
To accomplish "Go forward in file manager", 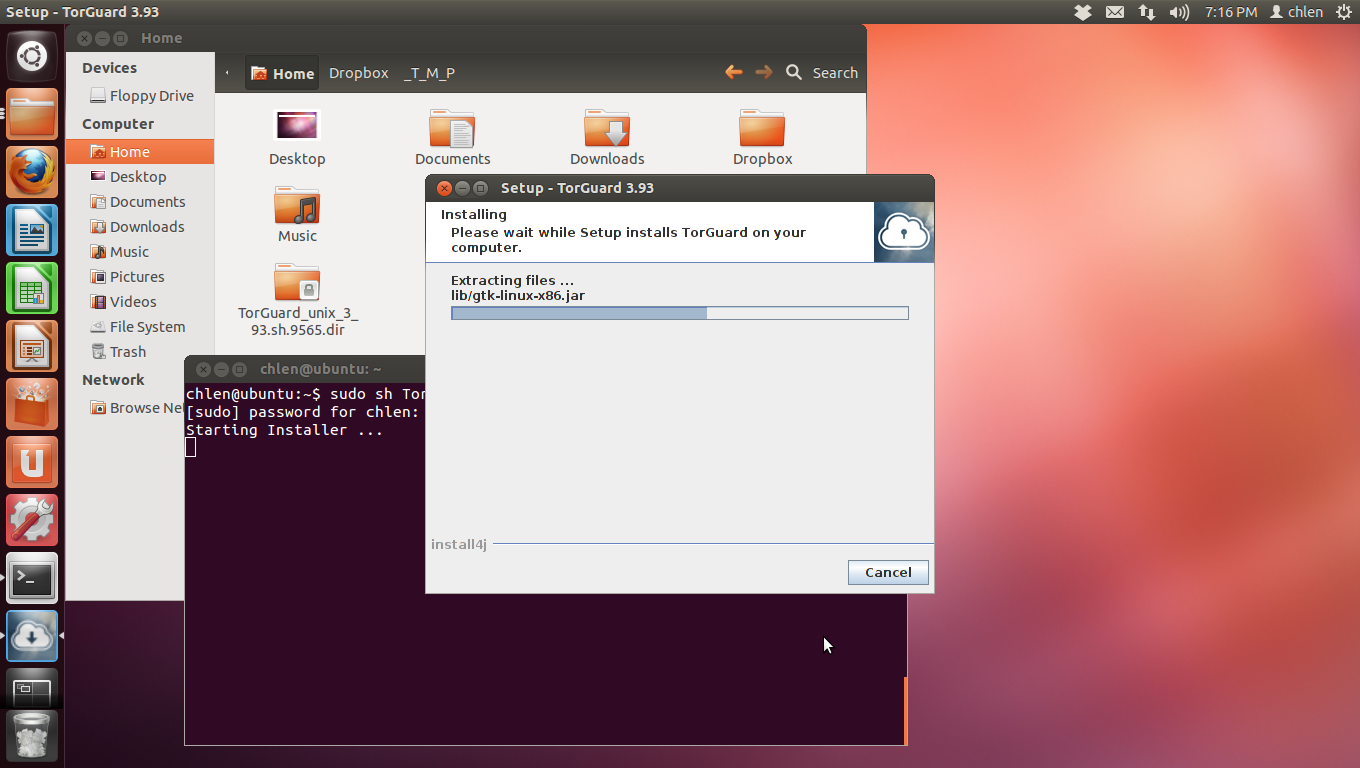I will [763, 72].
